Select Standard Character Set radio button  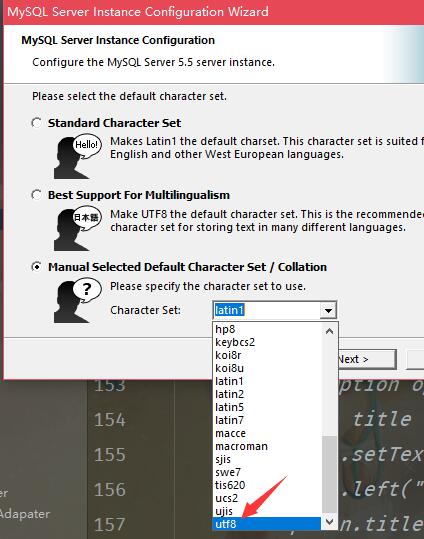[36, 123]
